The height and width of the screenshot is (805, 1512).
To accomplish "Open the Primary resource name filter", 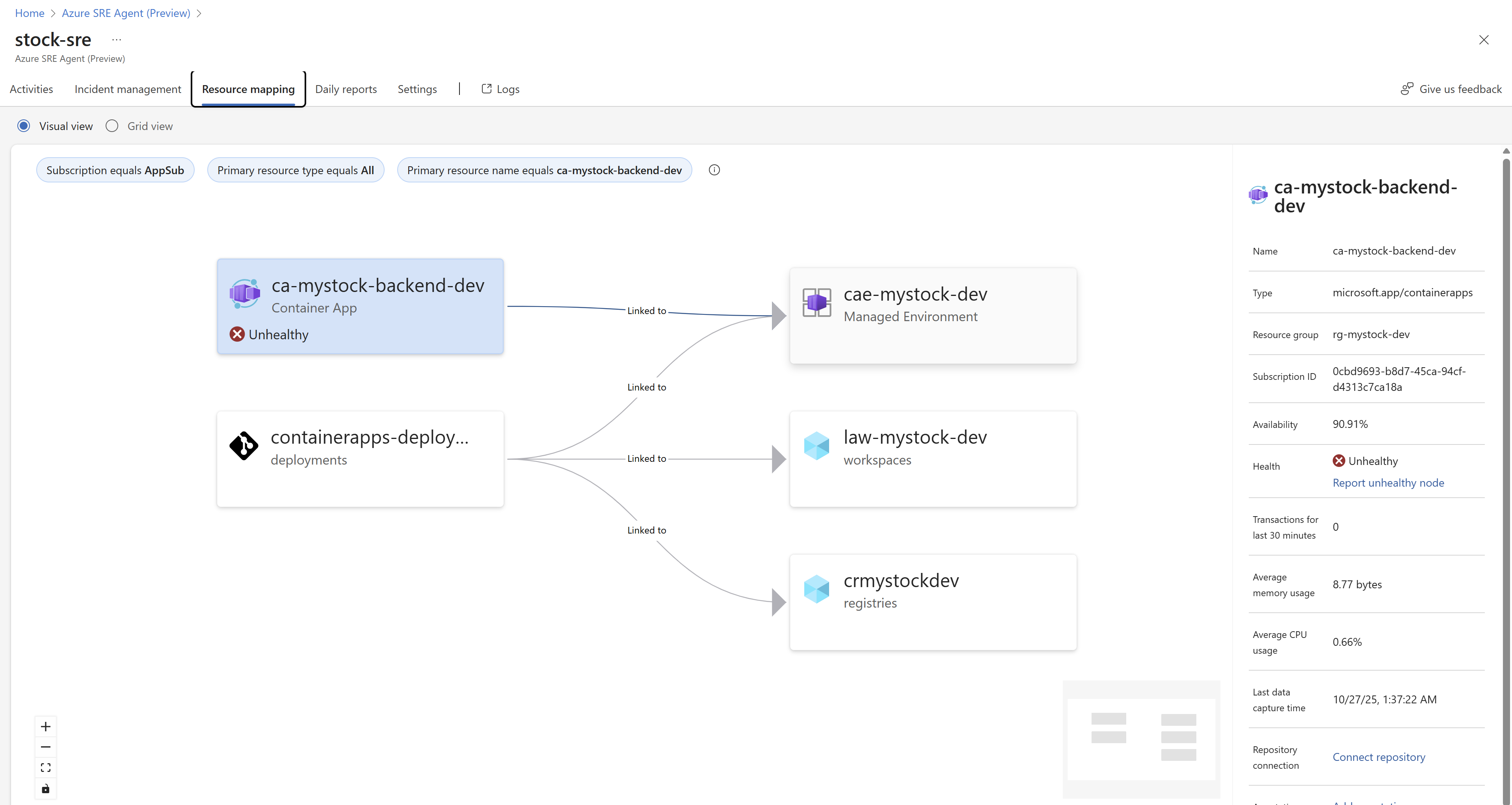I will click(x=544, y=170).
